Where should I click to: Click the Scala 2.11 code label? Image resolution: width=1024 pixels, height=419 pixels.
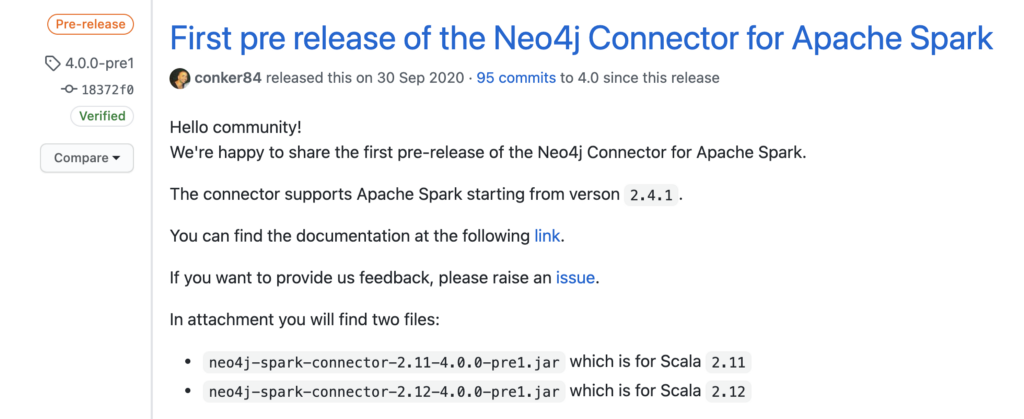pos(729,362)
